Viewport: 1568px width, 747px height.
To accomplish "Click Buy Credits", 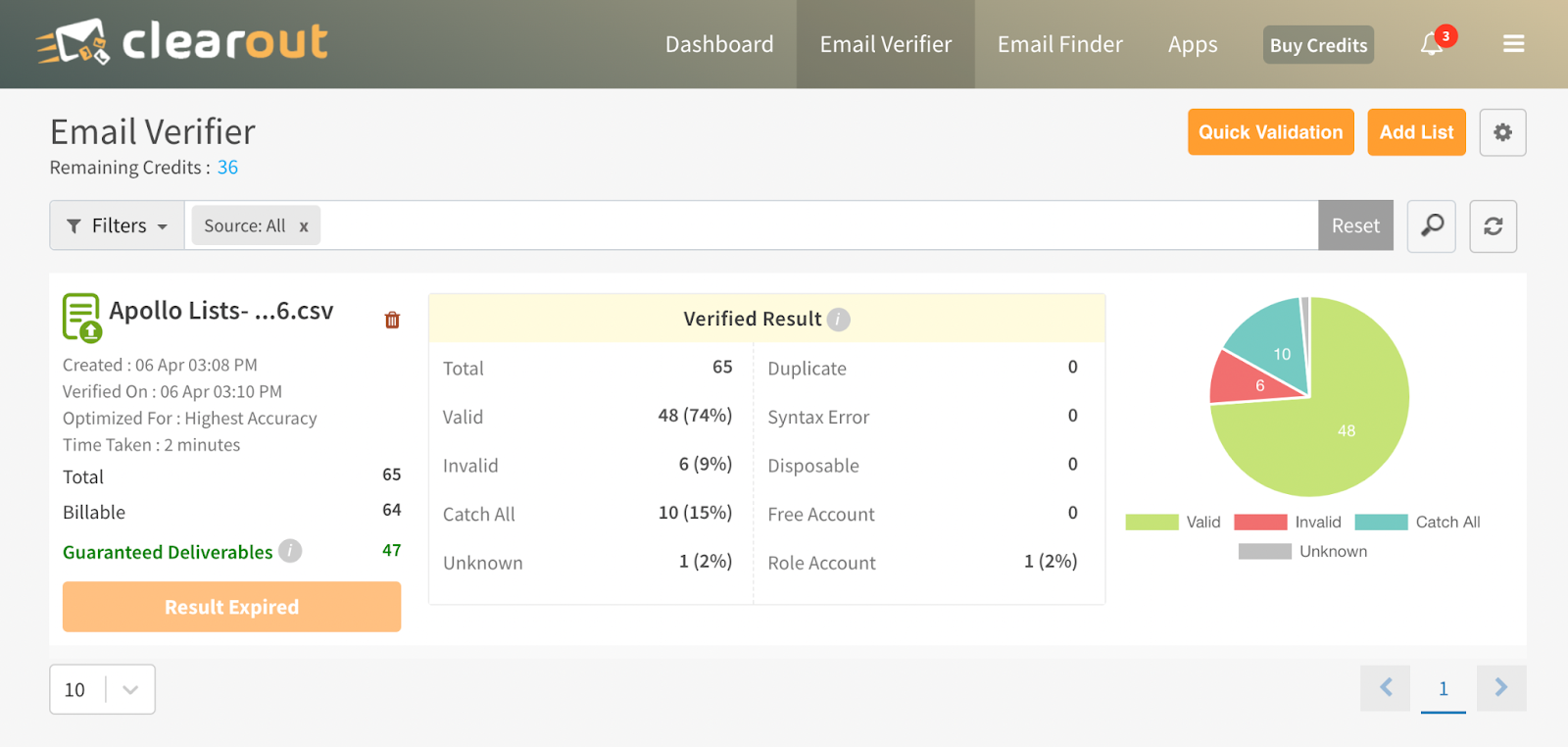I will coord(1318,45).
